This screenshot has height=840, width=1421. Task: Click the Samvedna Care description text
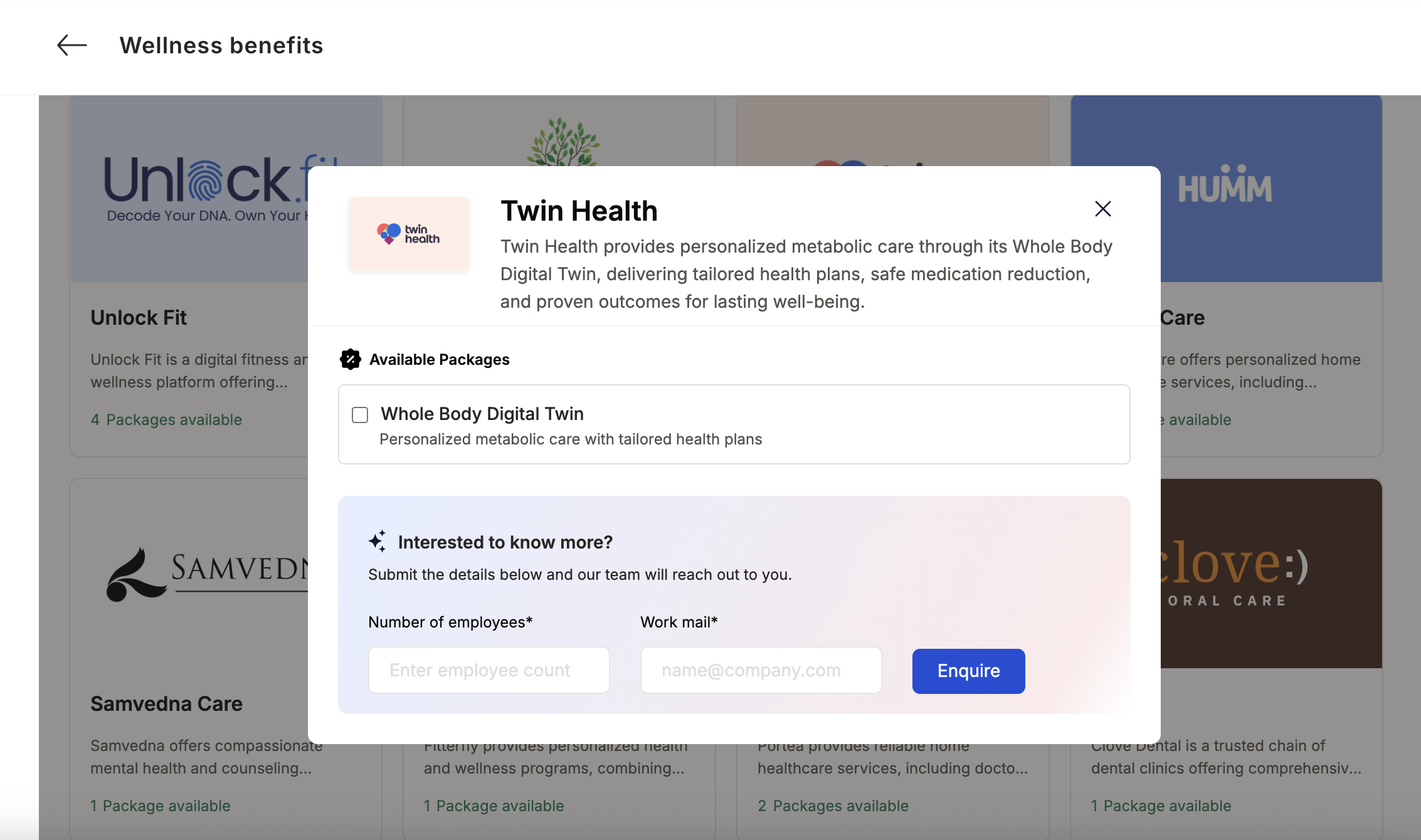pos(206,757)
